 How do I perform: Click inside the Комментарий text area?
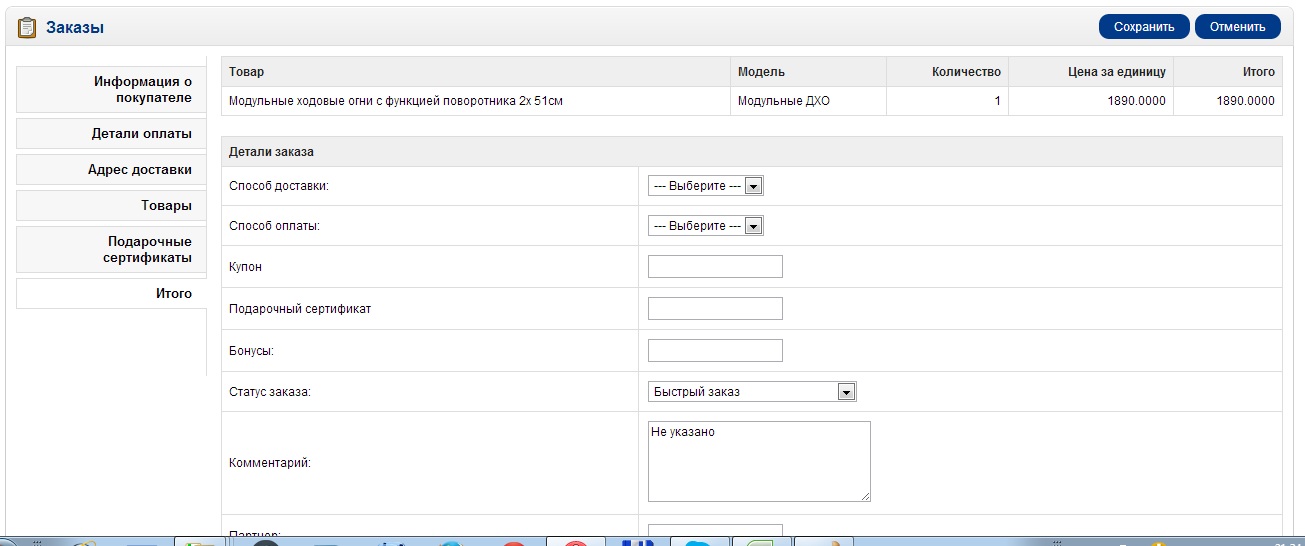(759, 461)
